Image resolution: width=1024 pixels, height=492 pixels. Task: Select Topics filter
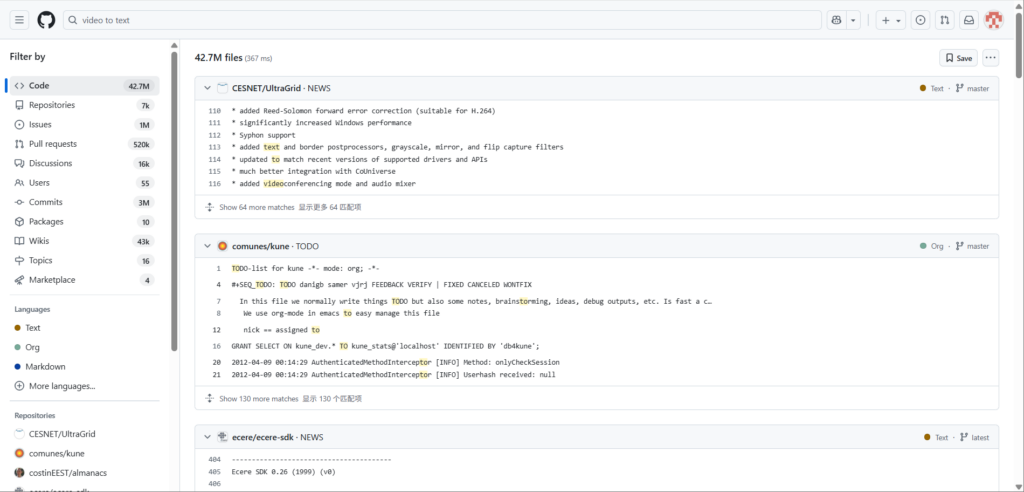click(84, 261)
